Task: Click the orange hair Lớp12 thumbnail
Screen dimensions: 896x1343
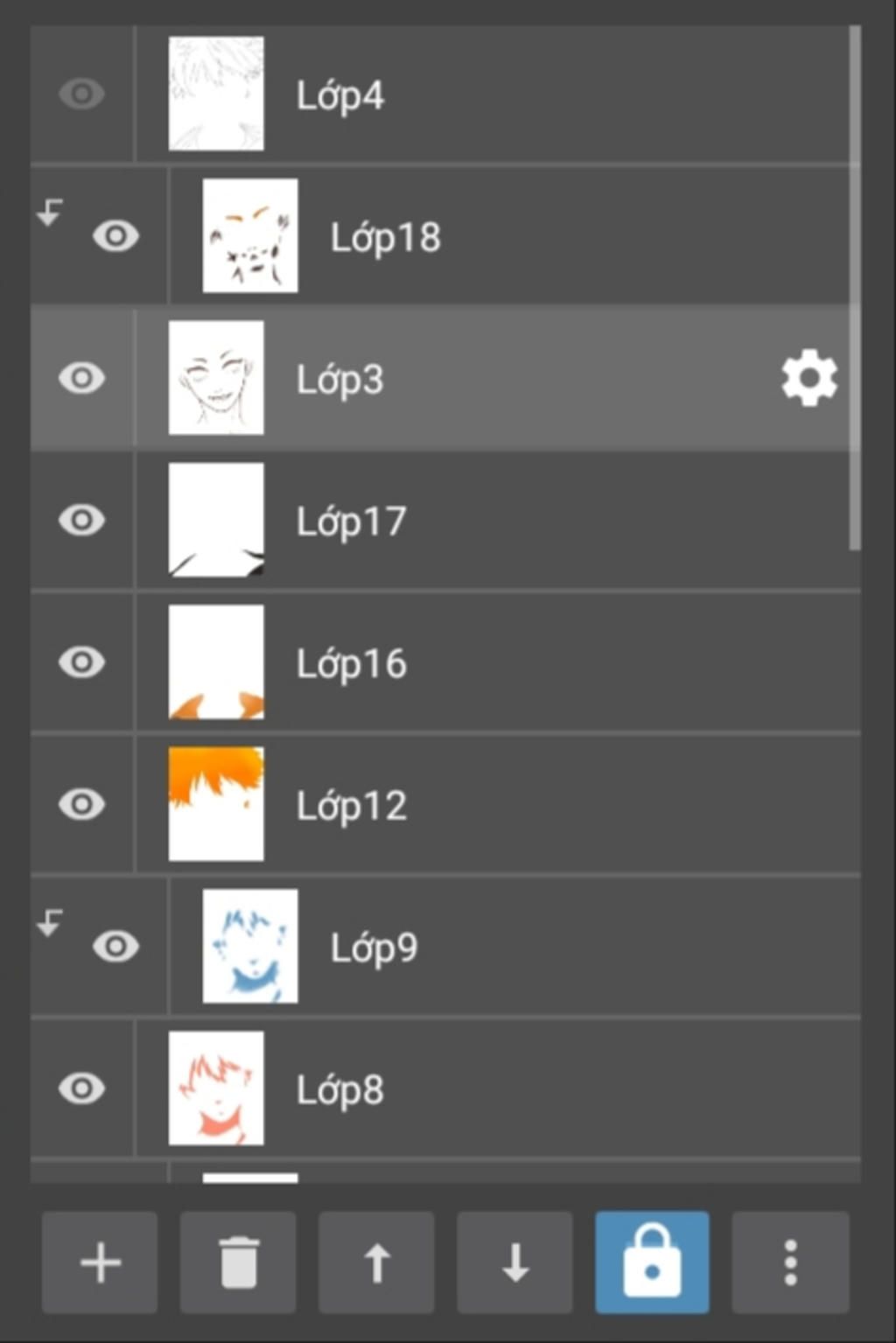Action: click(216, 803)
